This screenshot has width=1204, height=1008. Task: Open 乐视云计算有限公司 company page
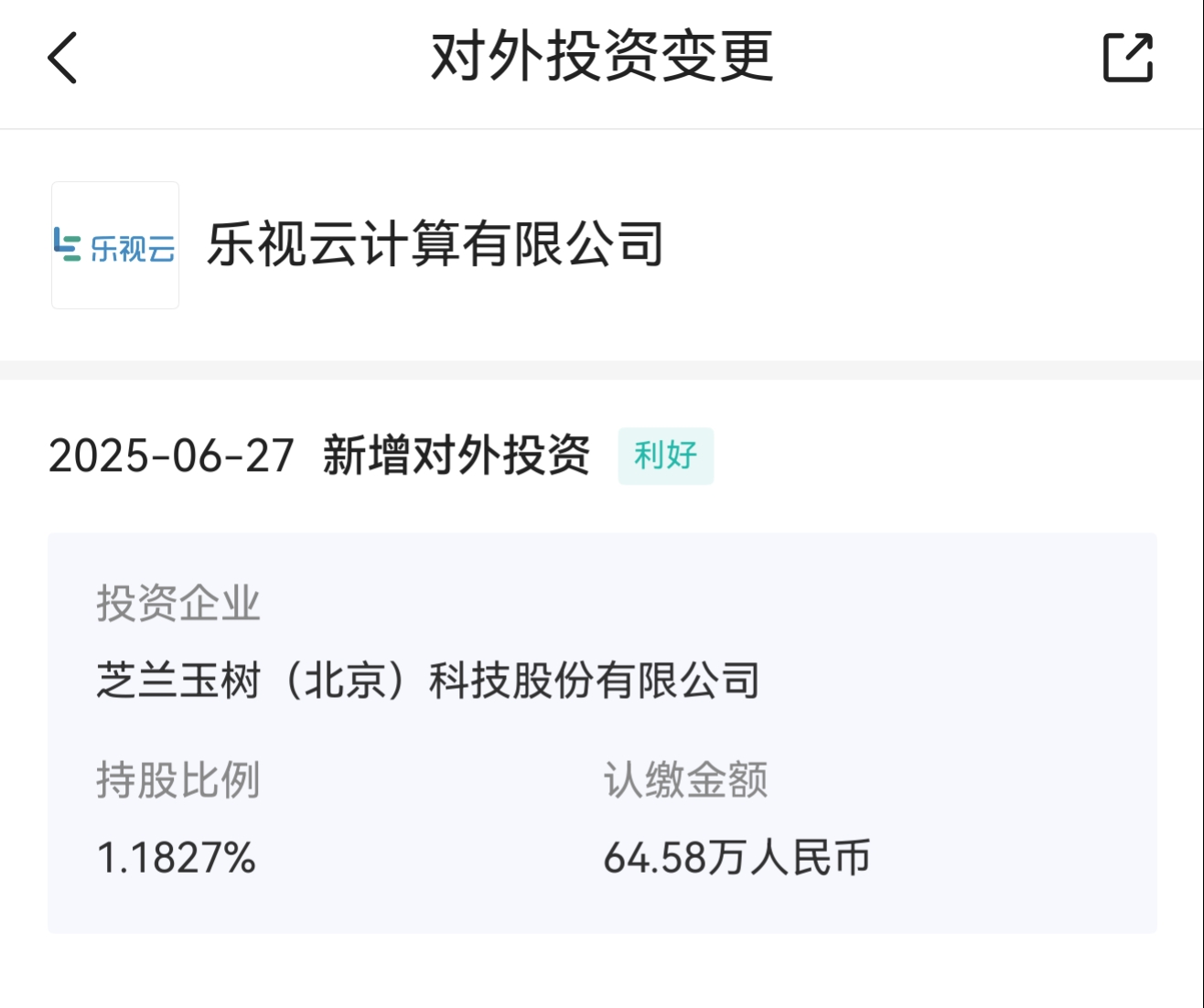coord(435,244)
